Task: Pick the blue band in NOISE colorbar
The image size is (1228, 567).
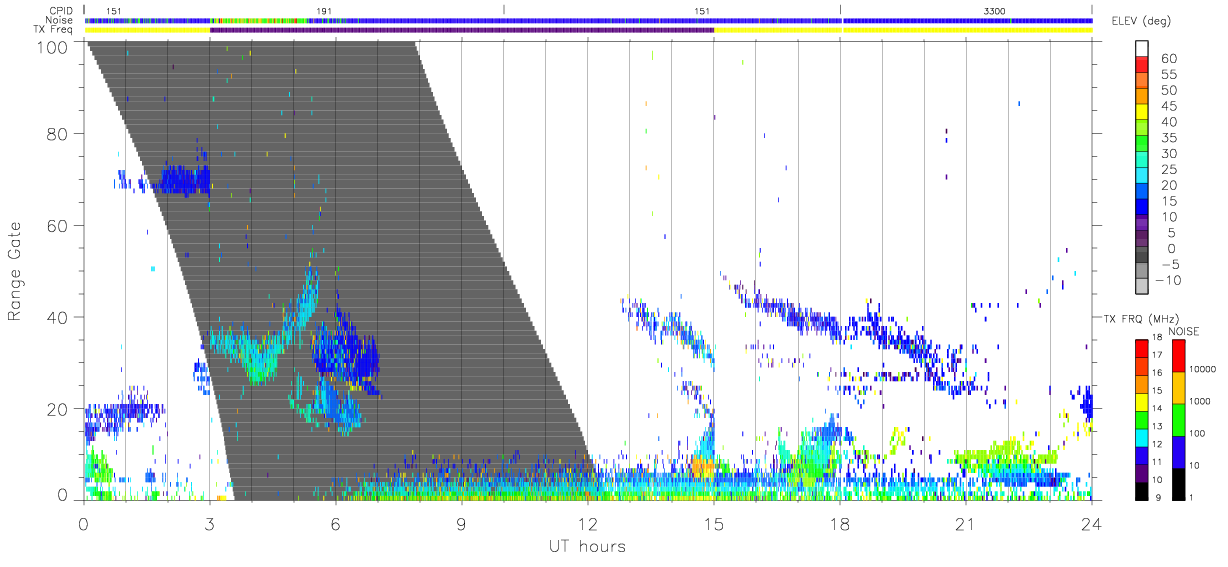Action: [x=1178, y=451]
